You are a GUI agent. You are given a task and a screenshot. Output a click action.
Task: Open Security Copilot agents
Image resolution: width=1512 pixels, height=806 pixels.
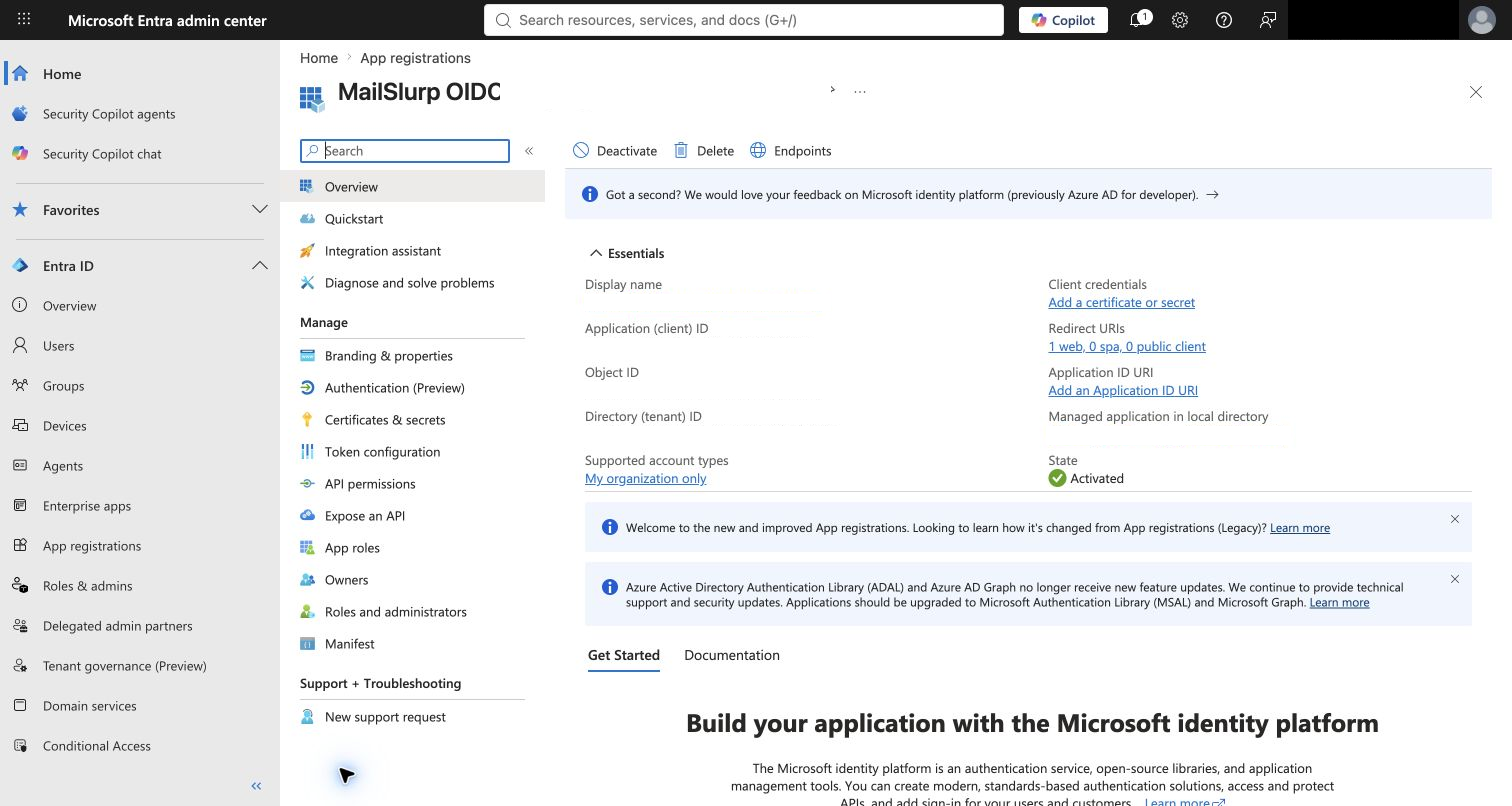click(109, 114)
